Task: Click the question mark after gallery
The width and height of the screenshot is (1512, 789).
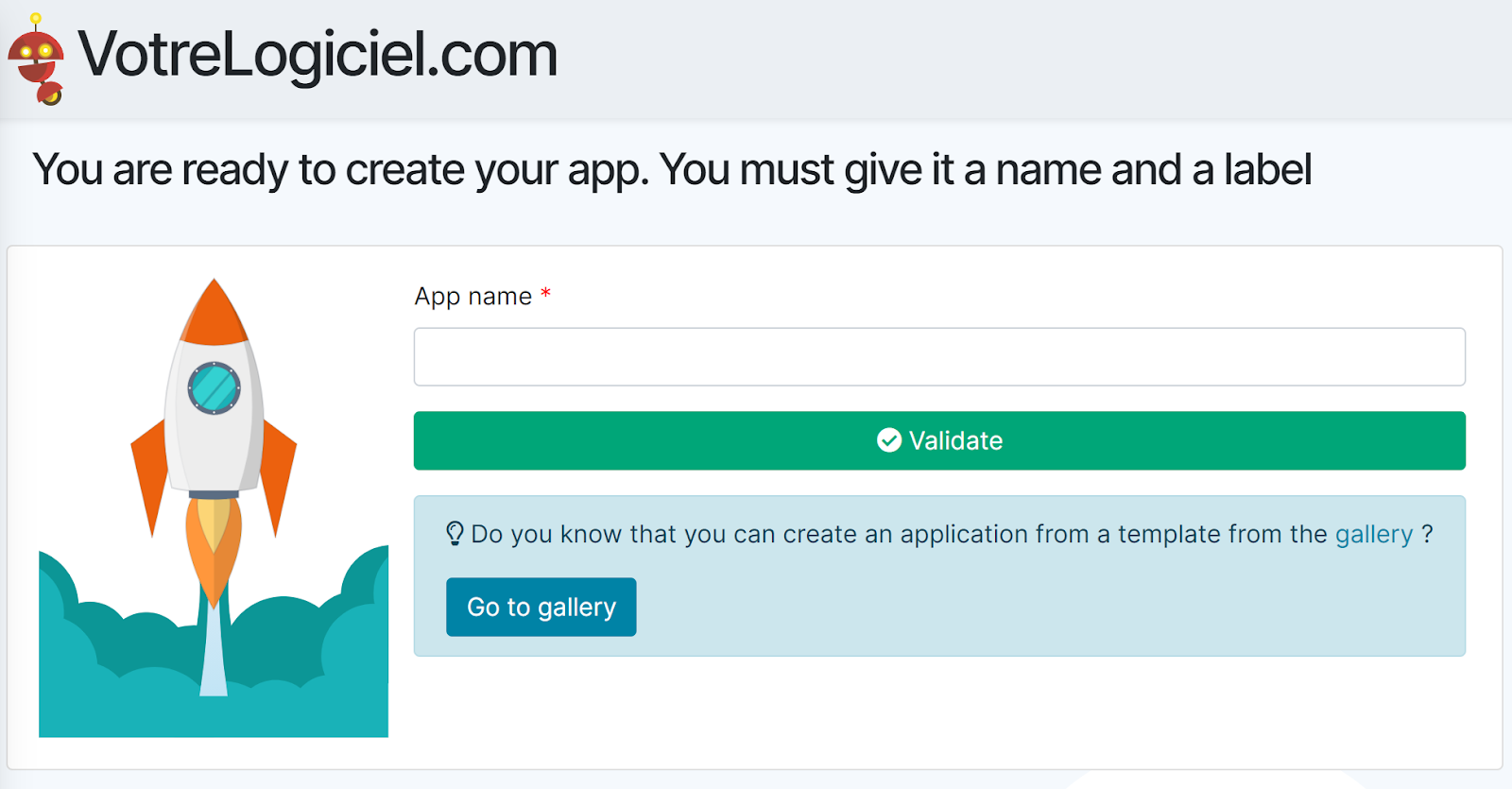Action: pos(1427,534)
